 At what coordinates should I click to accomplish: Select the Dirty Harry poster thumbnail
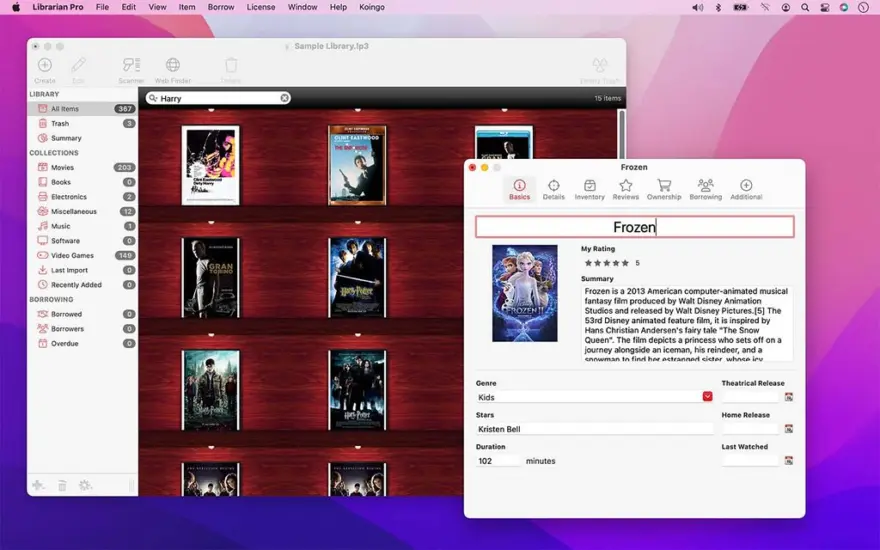tap(210, 166)
